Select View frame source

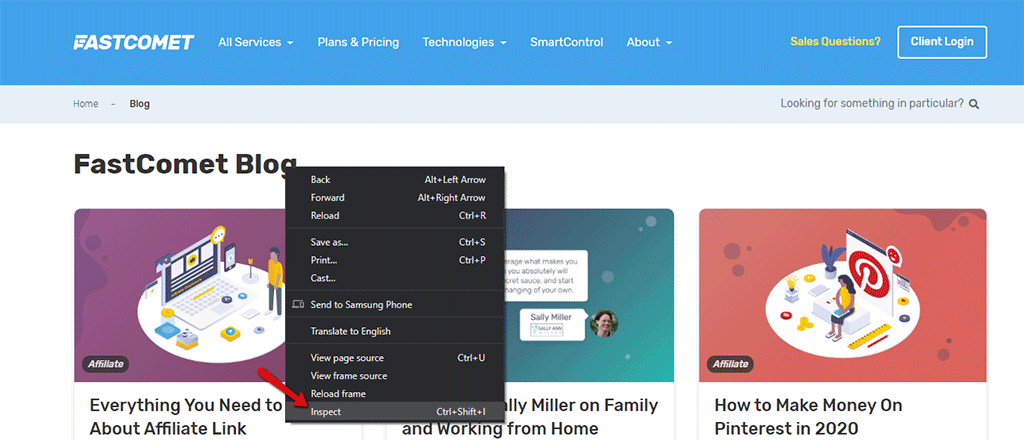pos(395,376)
